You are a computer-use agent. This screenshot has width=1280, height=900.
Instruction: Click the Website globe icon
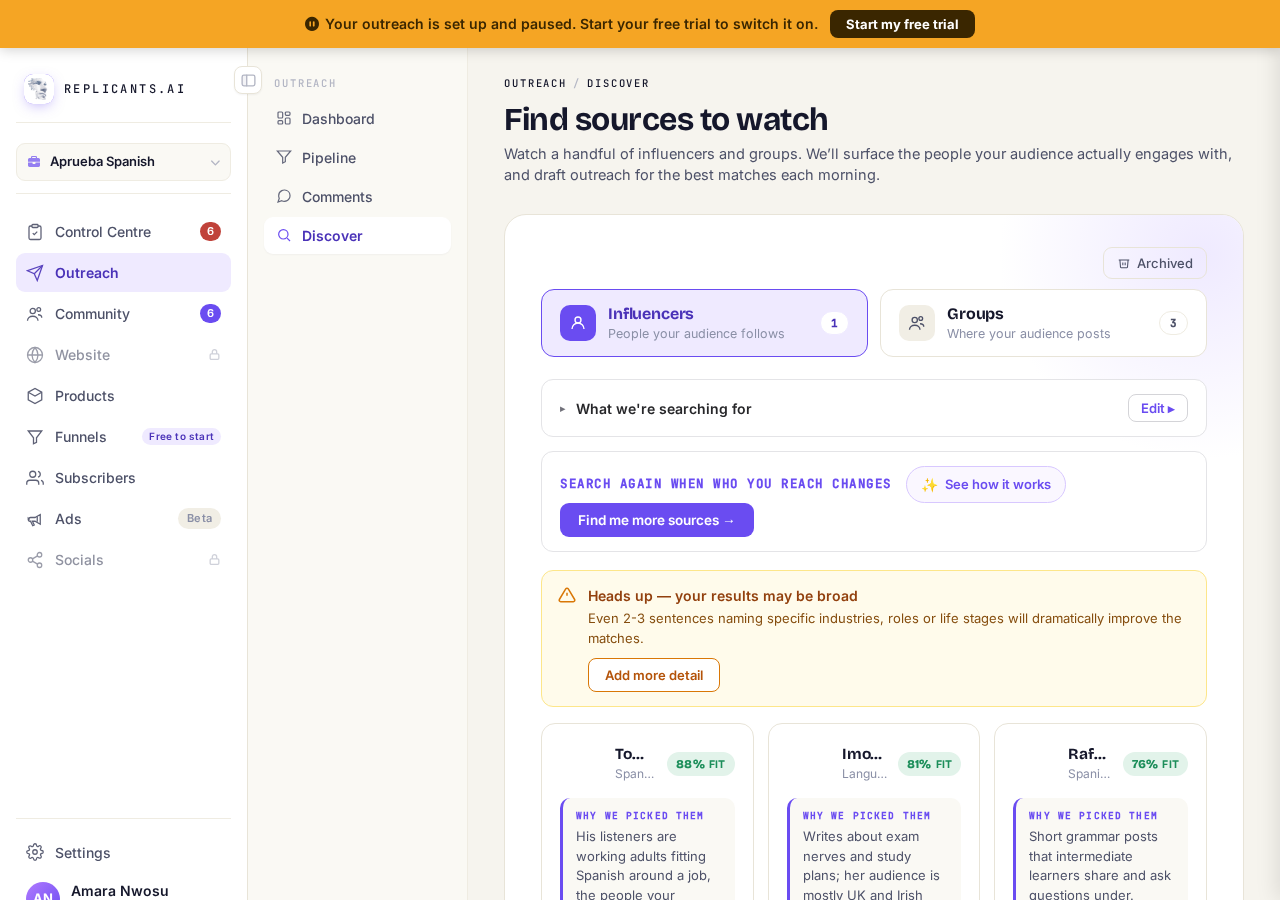pos(35,355)
